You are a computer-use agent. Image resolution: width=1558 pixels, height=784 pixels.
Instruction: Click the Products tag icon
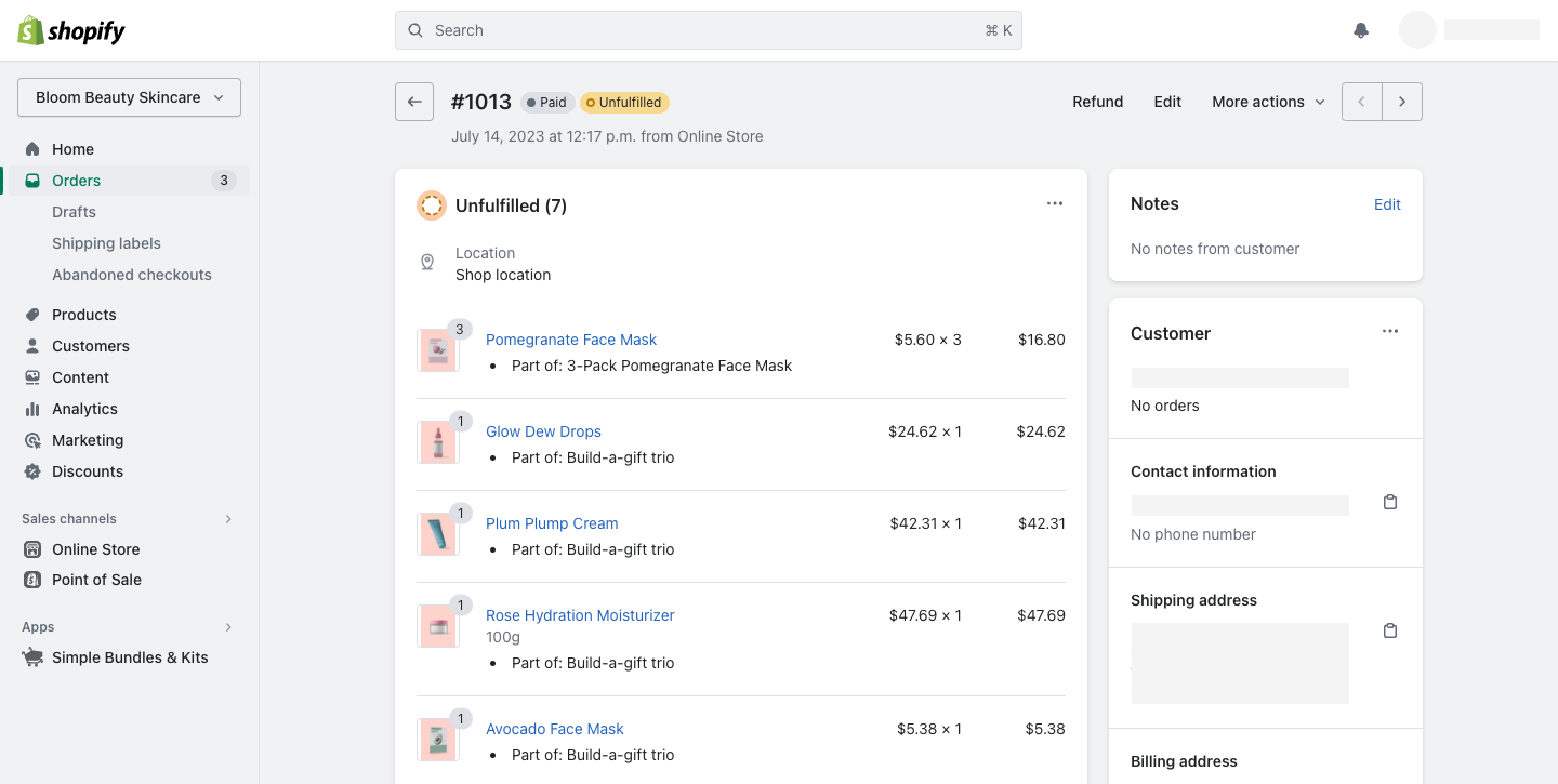[x=32, y=314]
